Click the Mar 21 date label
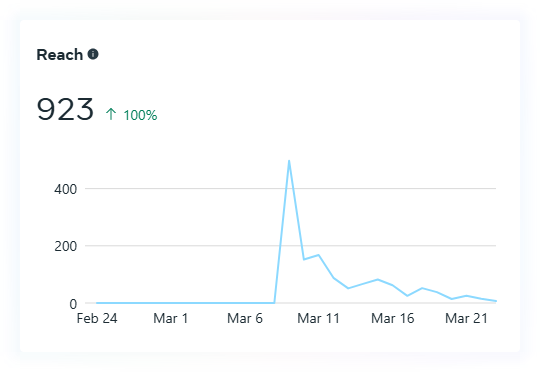 pyautogui.click(x=466, y=318)
